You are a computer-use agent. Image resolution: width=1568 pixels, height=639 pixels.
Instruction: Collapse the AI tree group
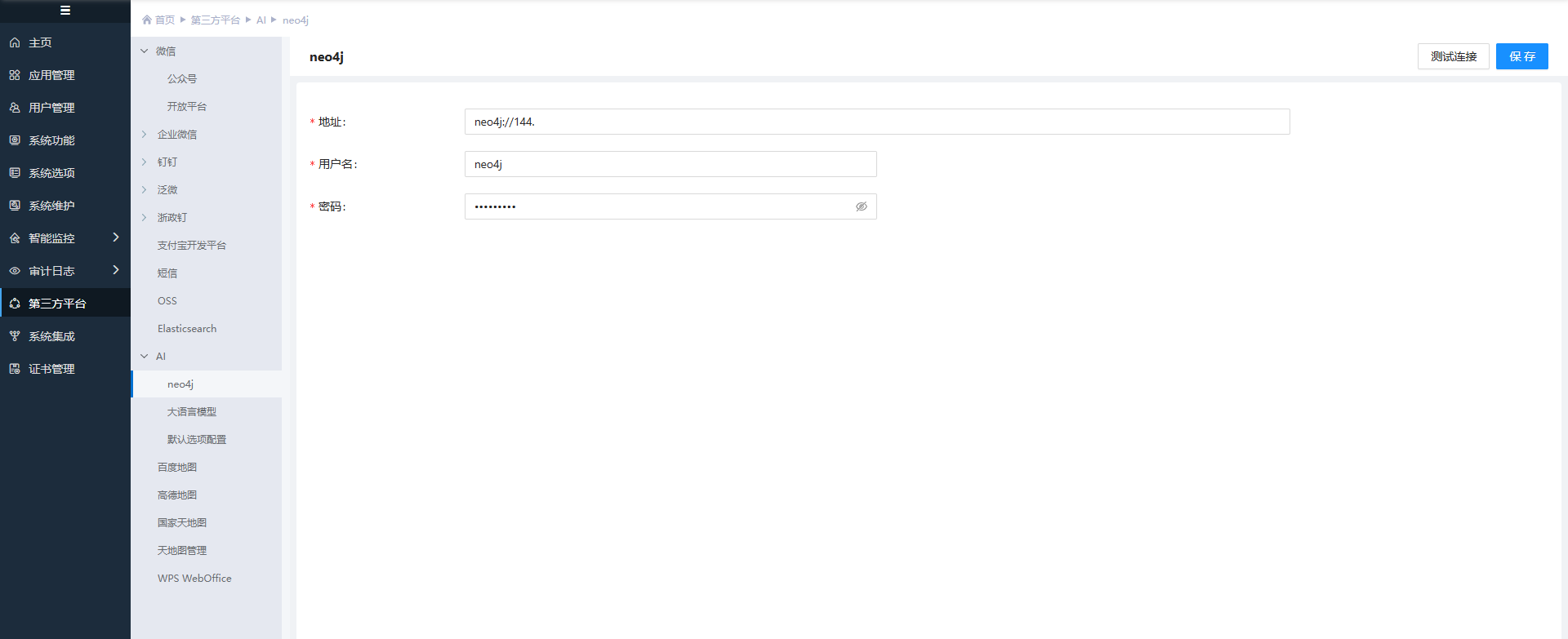[x=145, y=357]
